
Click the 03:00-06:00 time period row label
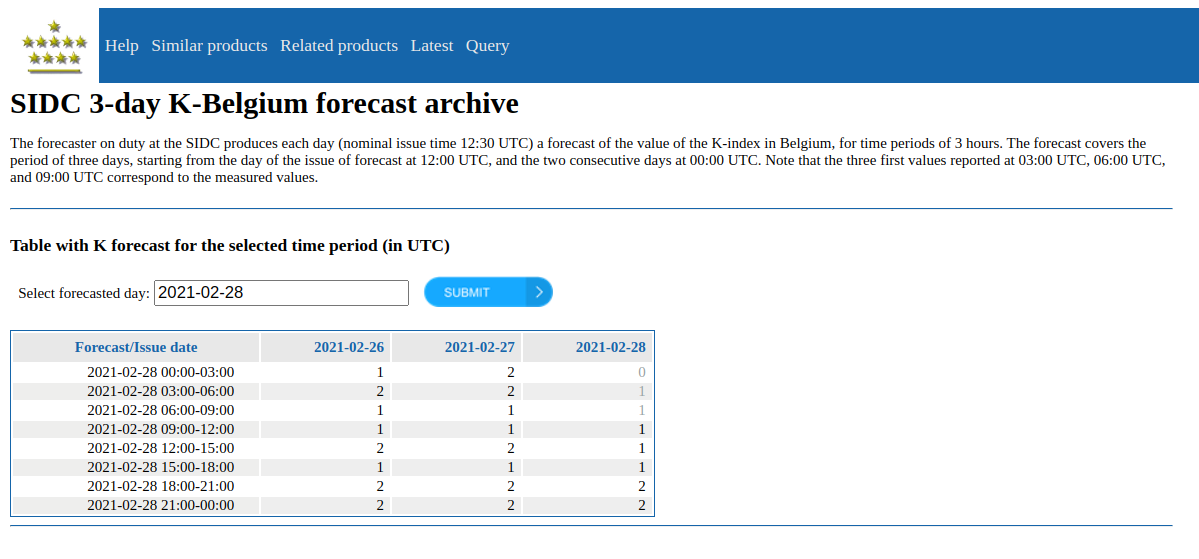click(x=160, y=391)
